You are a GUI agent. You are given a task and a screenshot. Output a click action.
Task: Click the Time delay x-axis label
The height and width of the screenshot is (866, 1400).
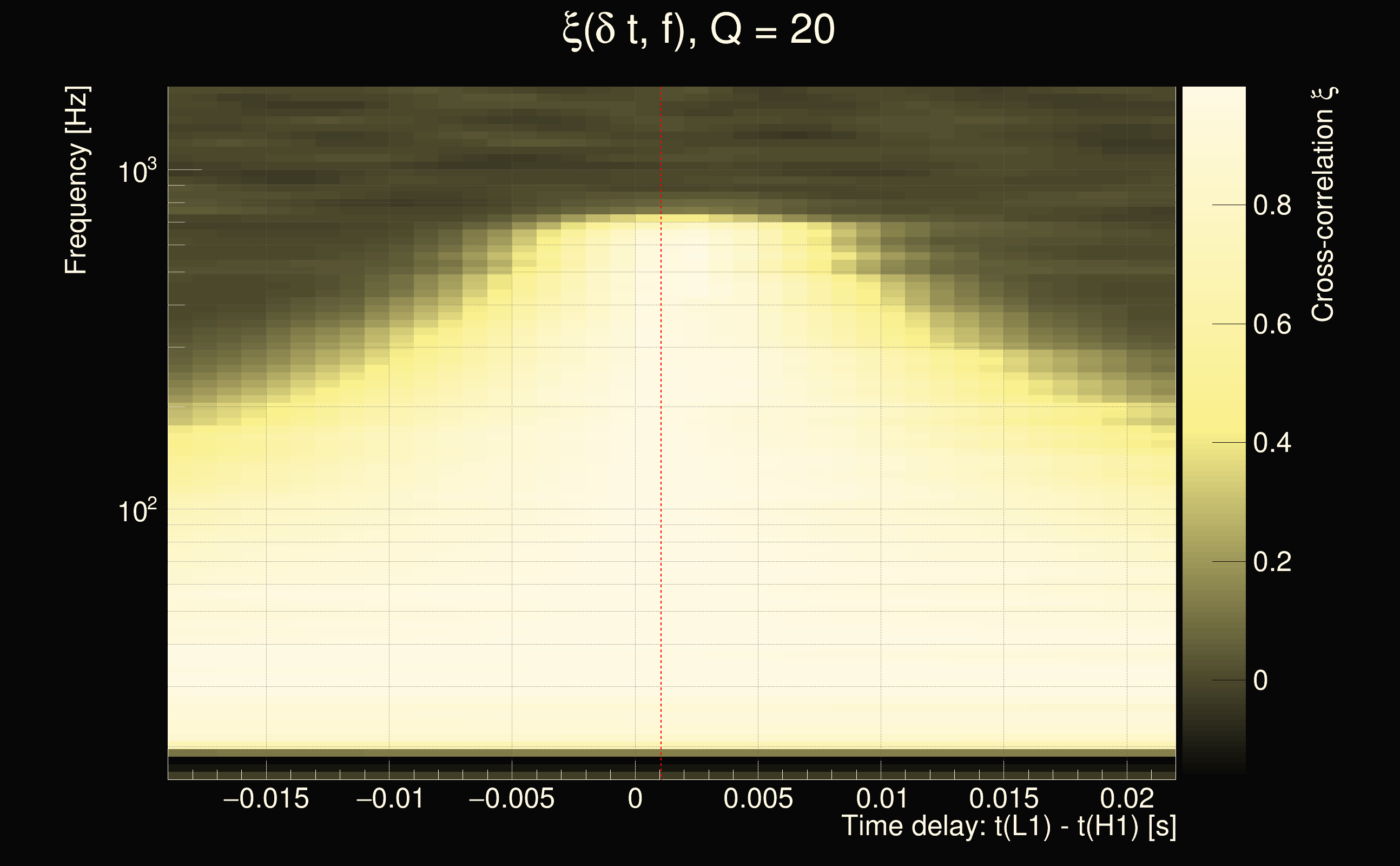click(x=1008, y=826)
